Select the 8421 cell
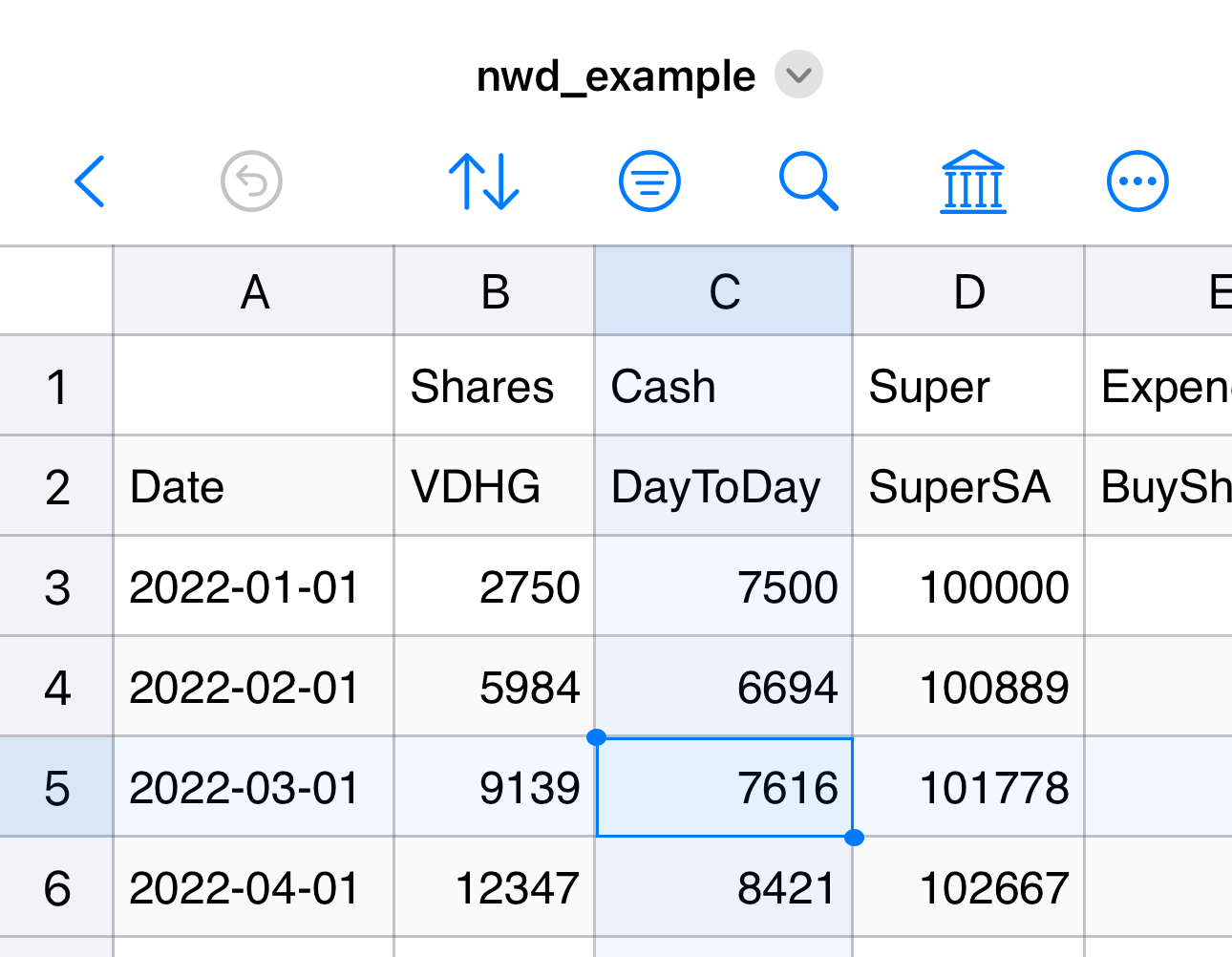Image resolution: width=1232 pixels, height=957 pixels. tap(724, 887)
